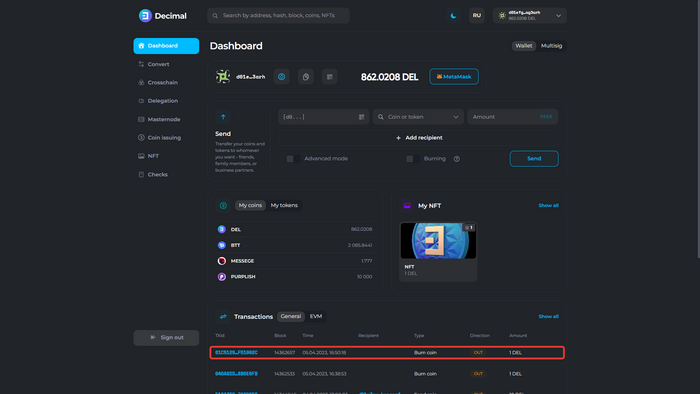Click Add recipient button
This screenshot has height=394, width=700.
pos(418,138)
